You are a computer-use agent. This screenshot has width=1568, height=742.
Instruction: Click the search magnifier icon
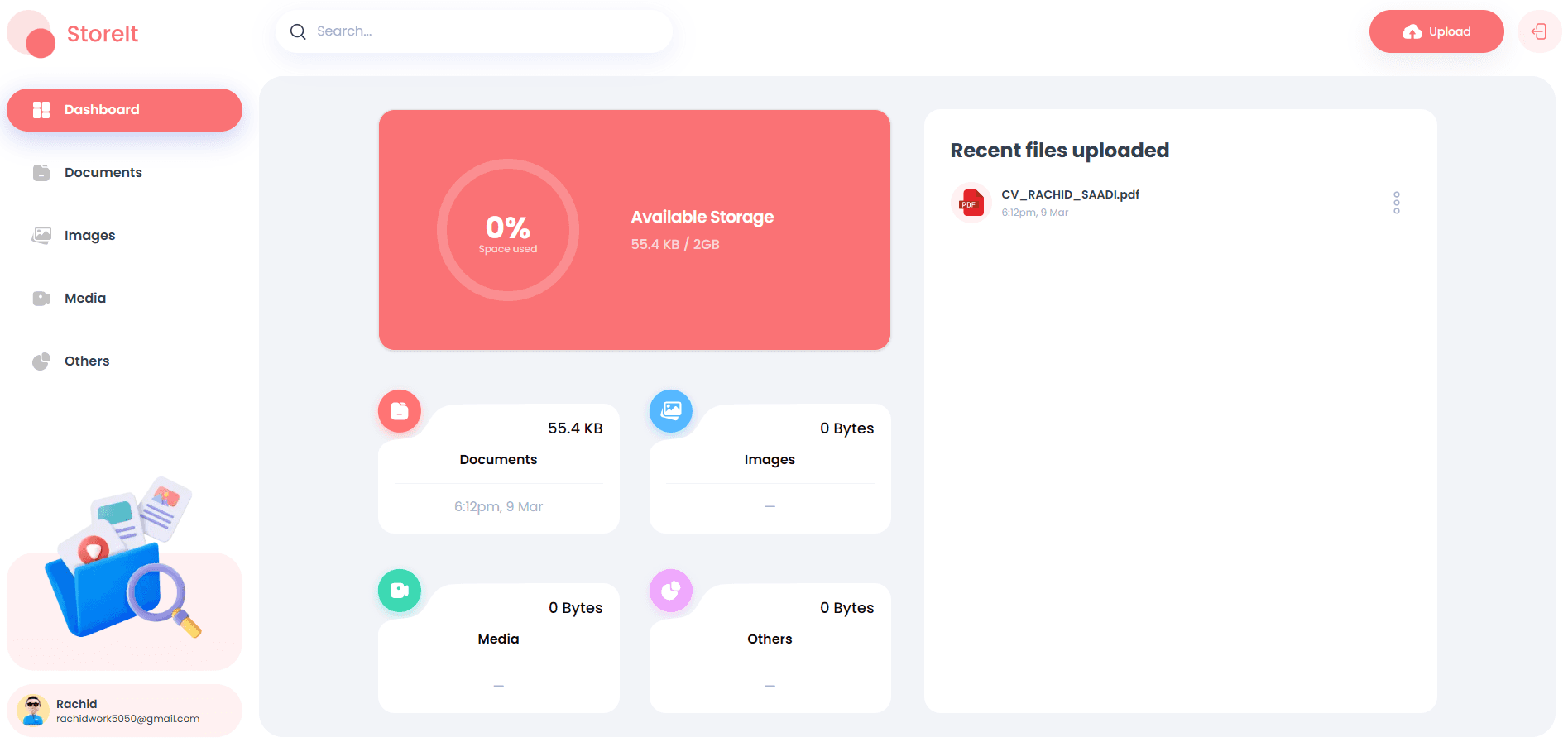tap(298, 31)
